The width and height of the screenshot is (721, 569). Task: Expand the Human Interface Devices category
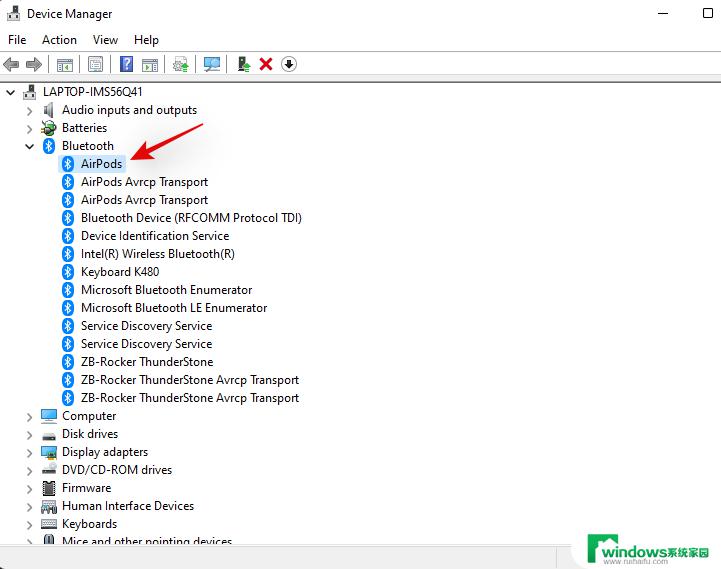coord(29,507)
